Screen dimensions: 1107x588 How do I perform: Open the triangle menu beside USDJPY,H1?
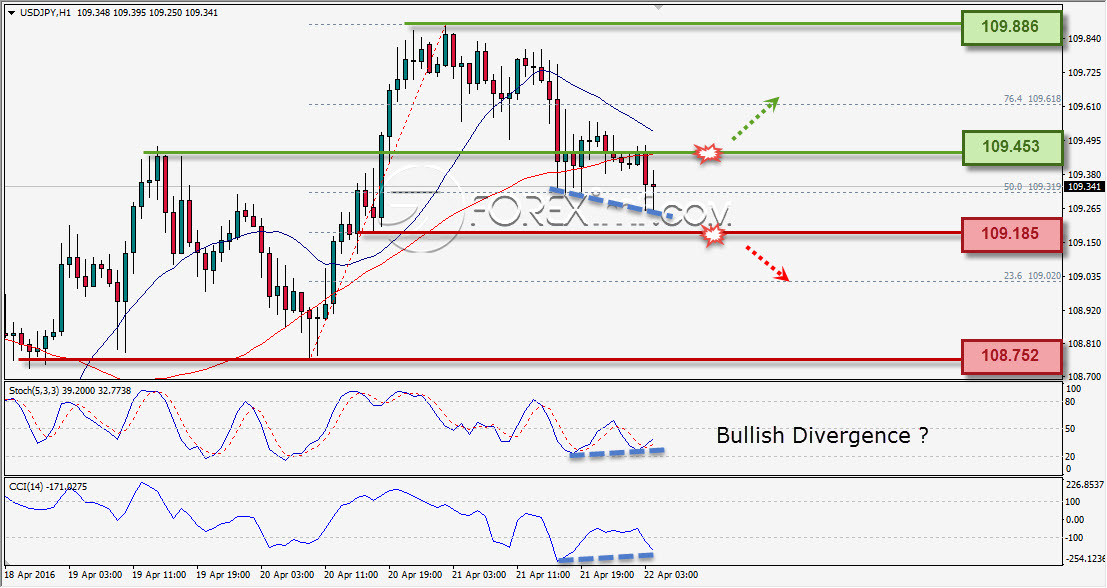pyautogui.click(x=11, y=13)
